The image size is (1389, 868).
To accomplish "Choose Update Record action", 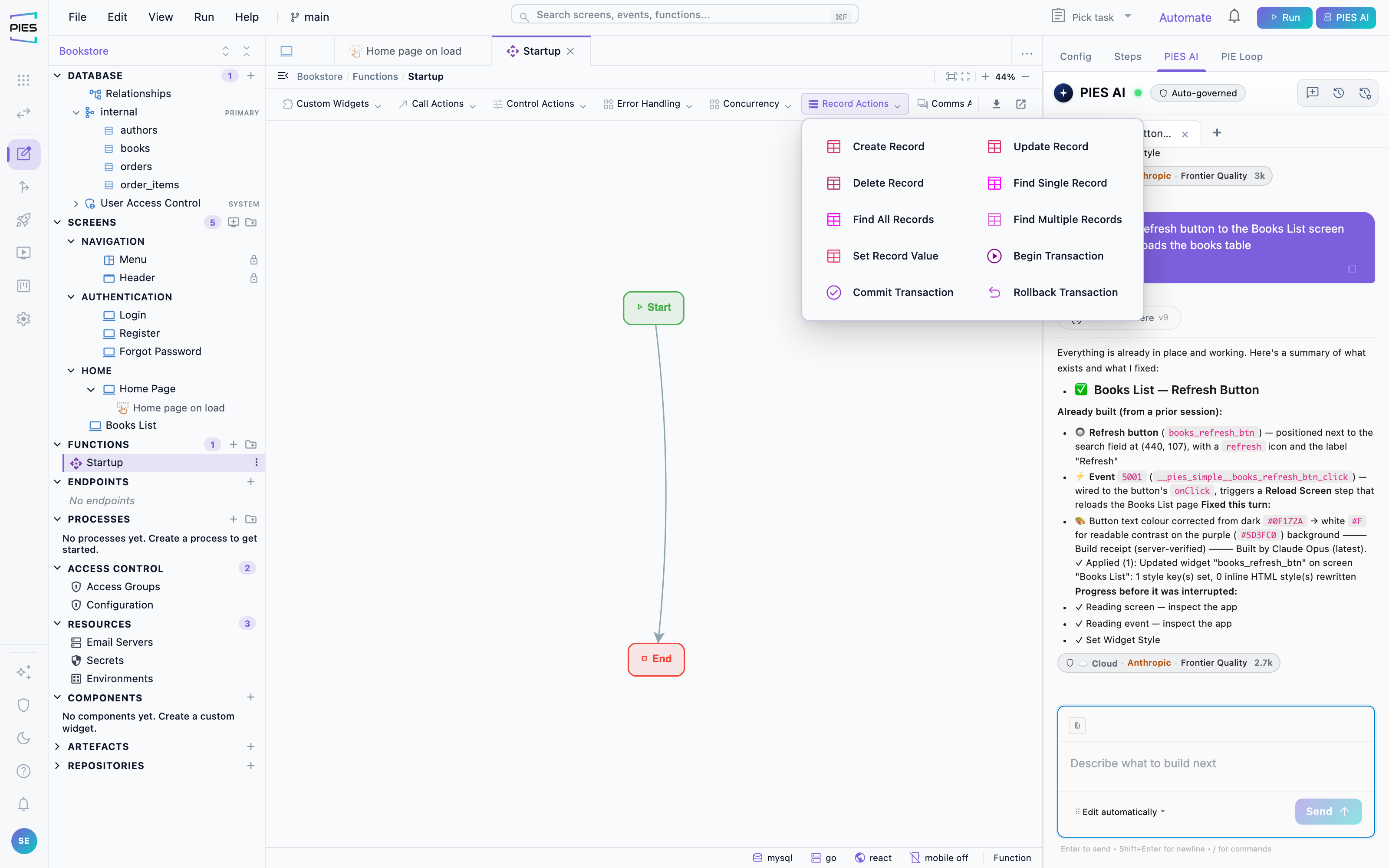I will 1037,146.
